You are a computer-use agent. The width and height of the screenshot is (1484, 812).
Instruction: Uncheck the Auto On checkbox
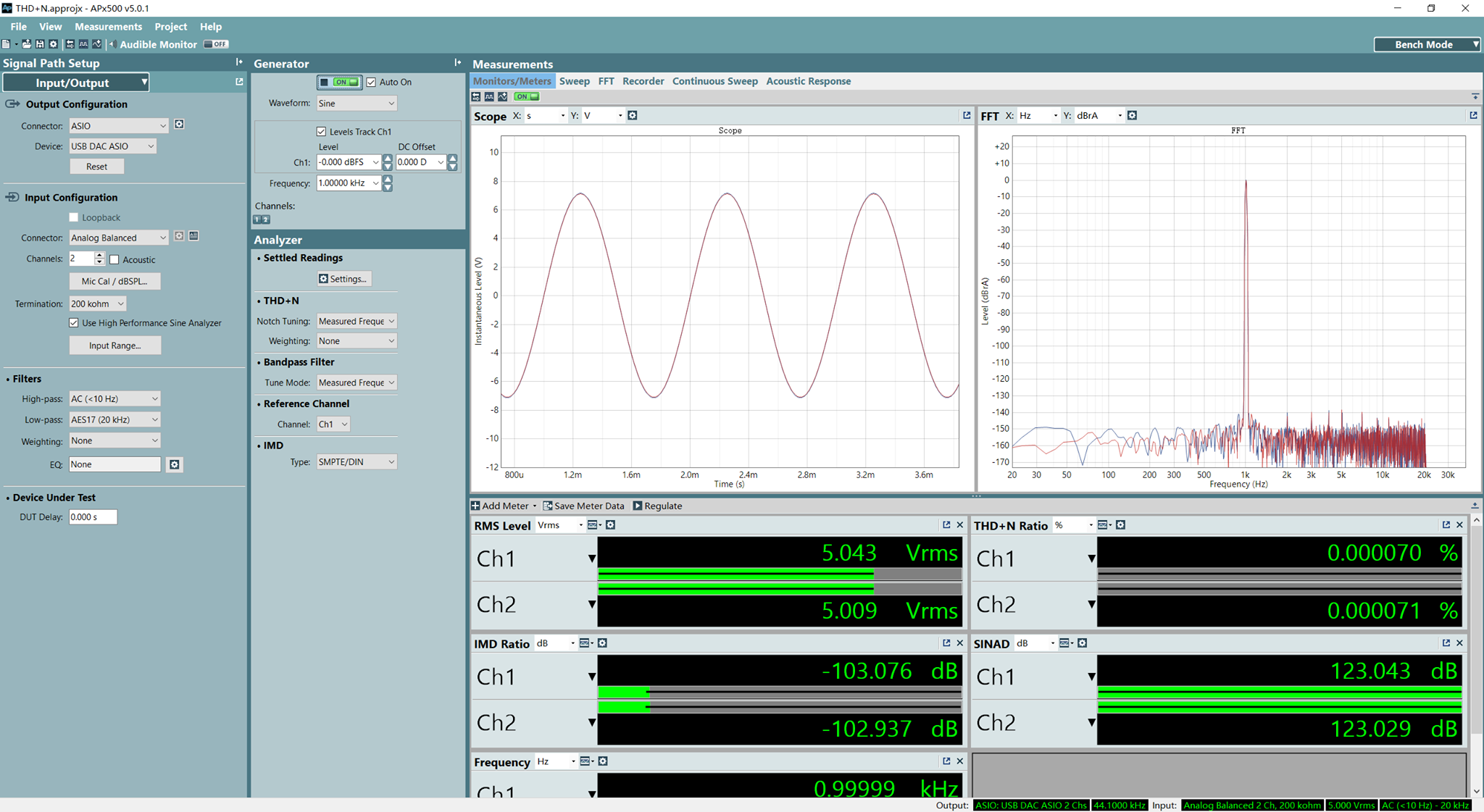click(371, 82)
